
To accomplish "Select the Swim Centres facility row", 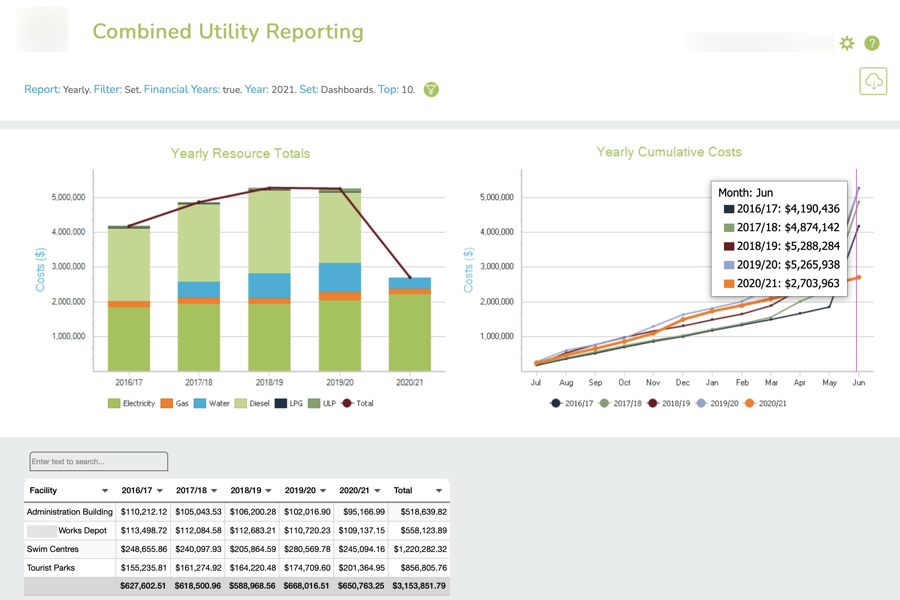I will tap(55, 549).
